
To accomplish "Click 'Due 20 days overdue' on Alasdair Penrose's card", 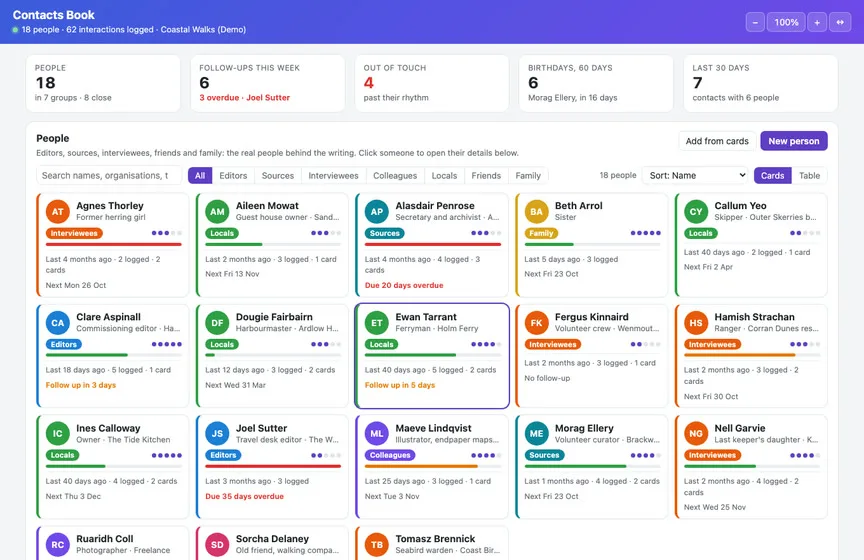I will pyautogui.click(x=404, y=286).
